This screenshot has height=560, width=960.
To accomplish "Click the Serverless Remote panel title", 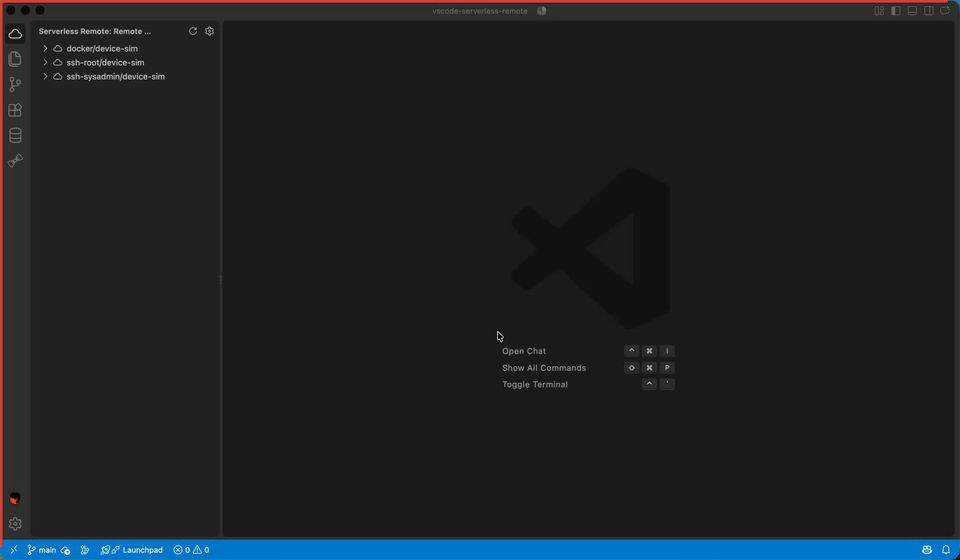I will [95, 31].
